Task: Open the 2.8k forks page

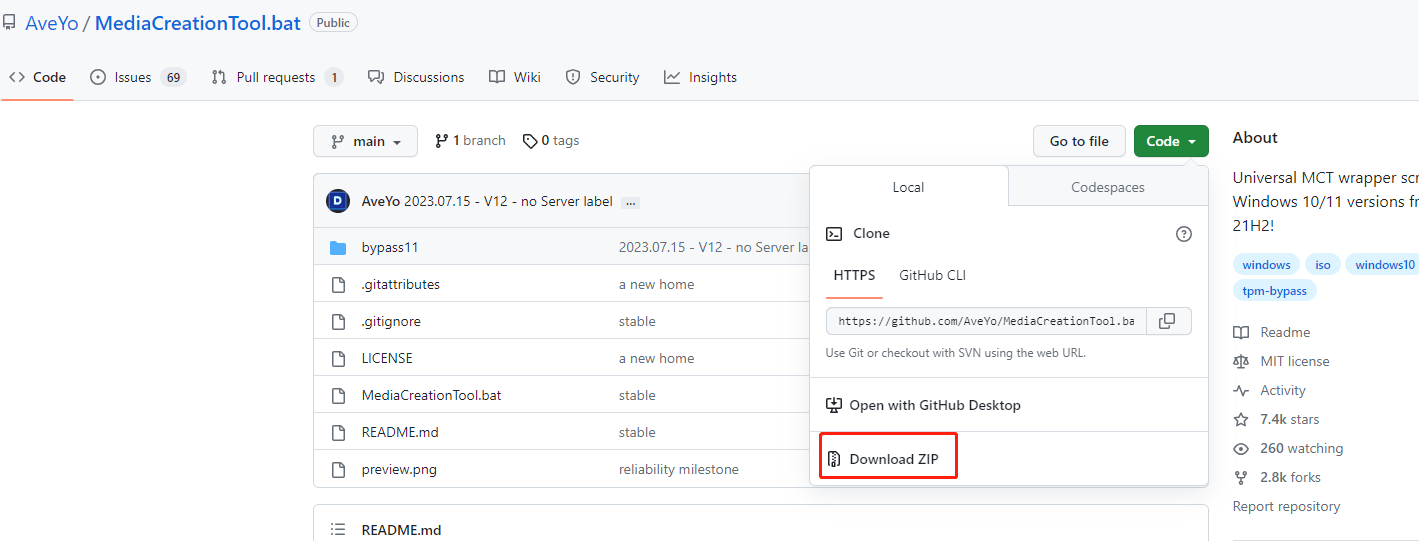Action: point(1289,478)
